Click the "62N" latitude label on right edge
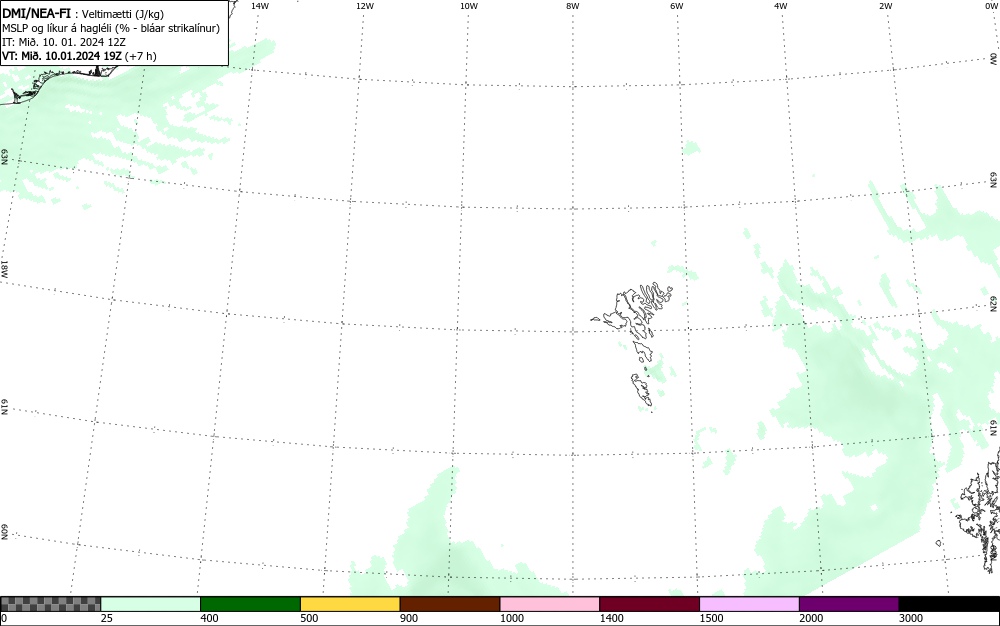1000x626 pixels. 994,303
